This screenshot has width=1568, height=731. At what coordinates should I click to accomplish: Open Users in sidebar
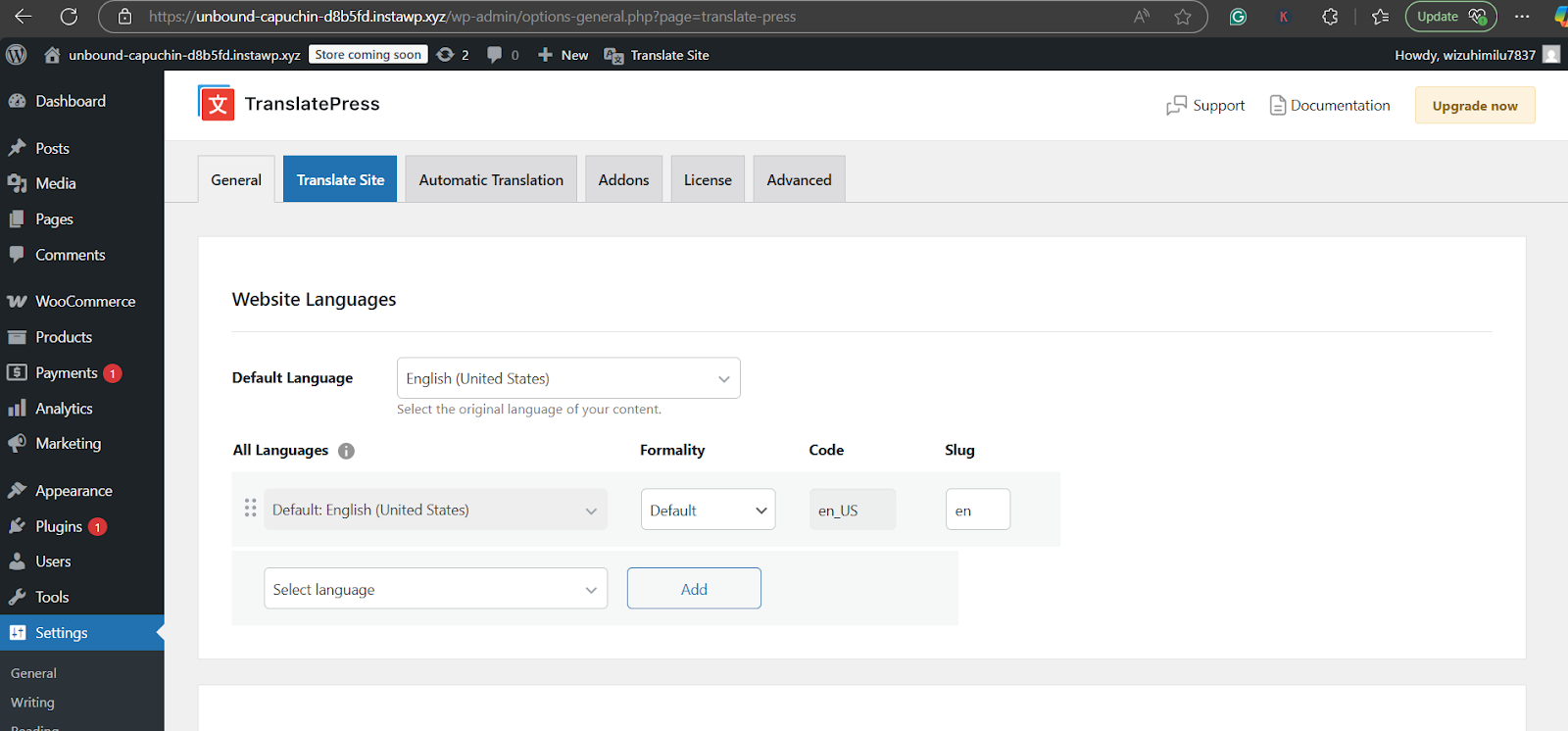[x=53, y=561]
